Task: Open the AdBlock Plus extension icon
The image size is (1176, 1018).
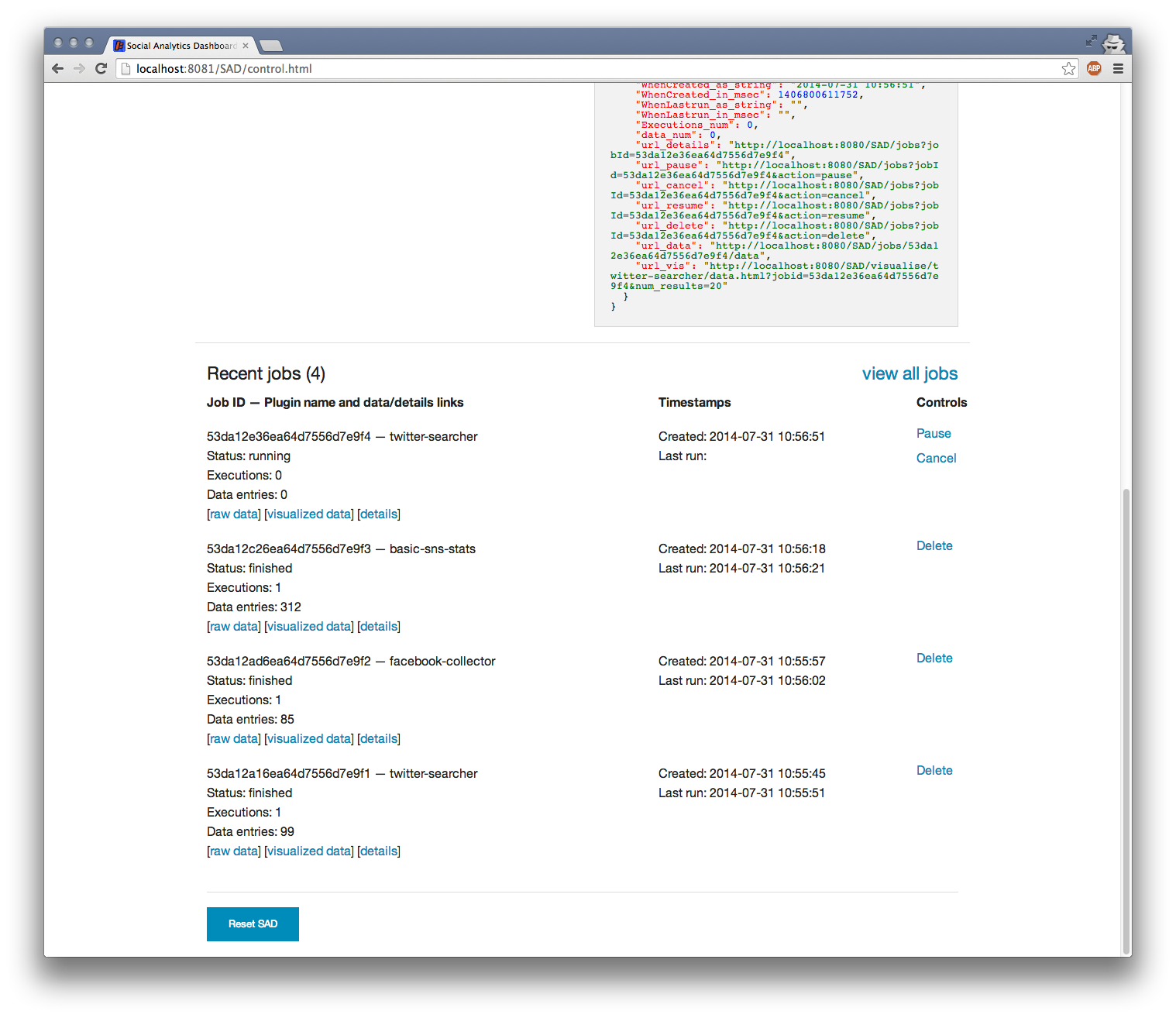Action: pos(1094,69)
